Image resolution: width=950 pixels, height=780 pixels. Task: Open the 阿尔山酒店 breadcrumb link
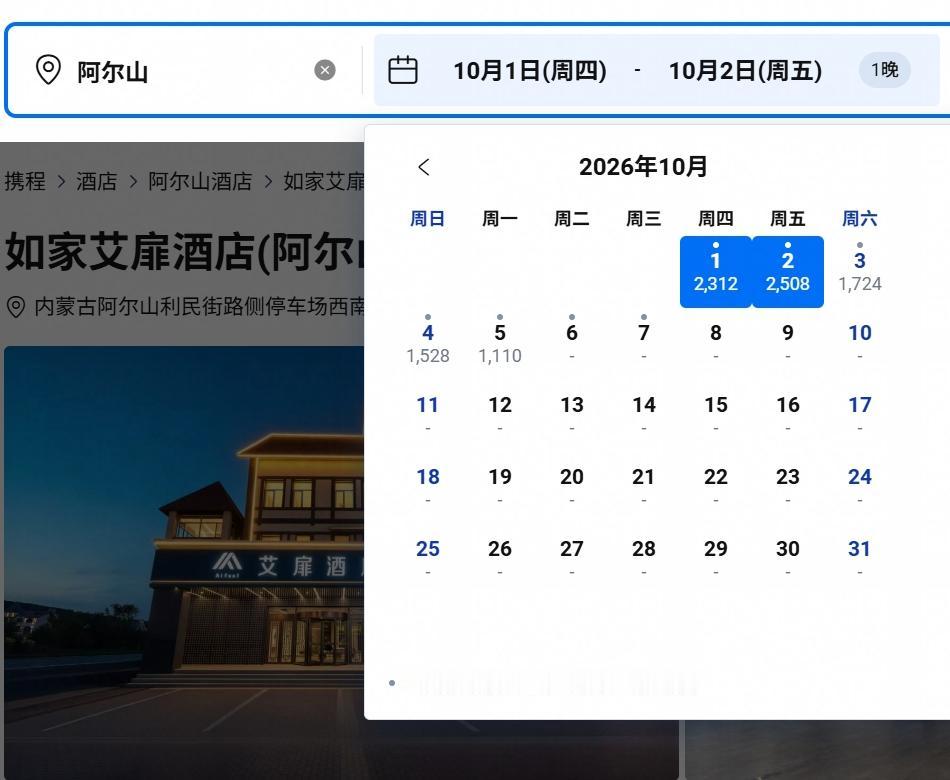tap(200, 181)
